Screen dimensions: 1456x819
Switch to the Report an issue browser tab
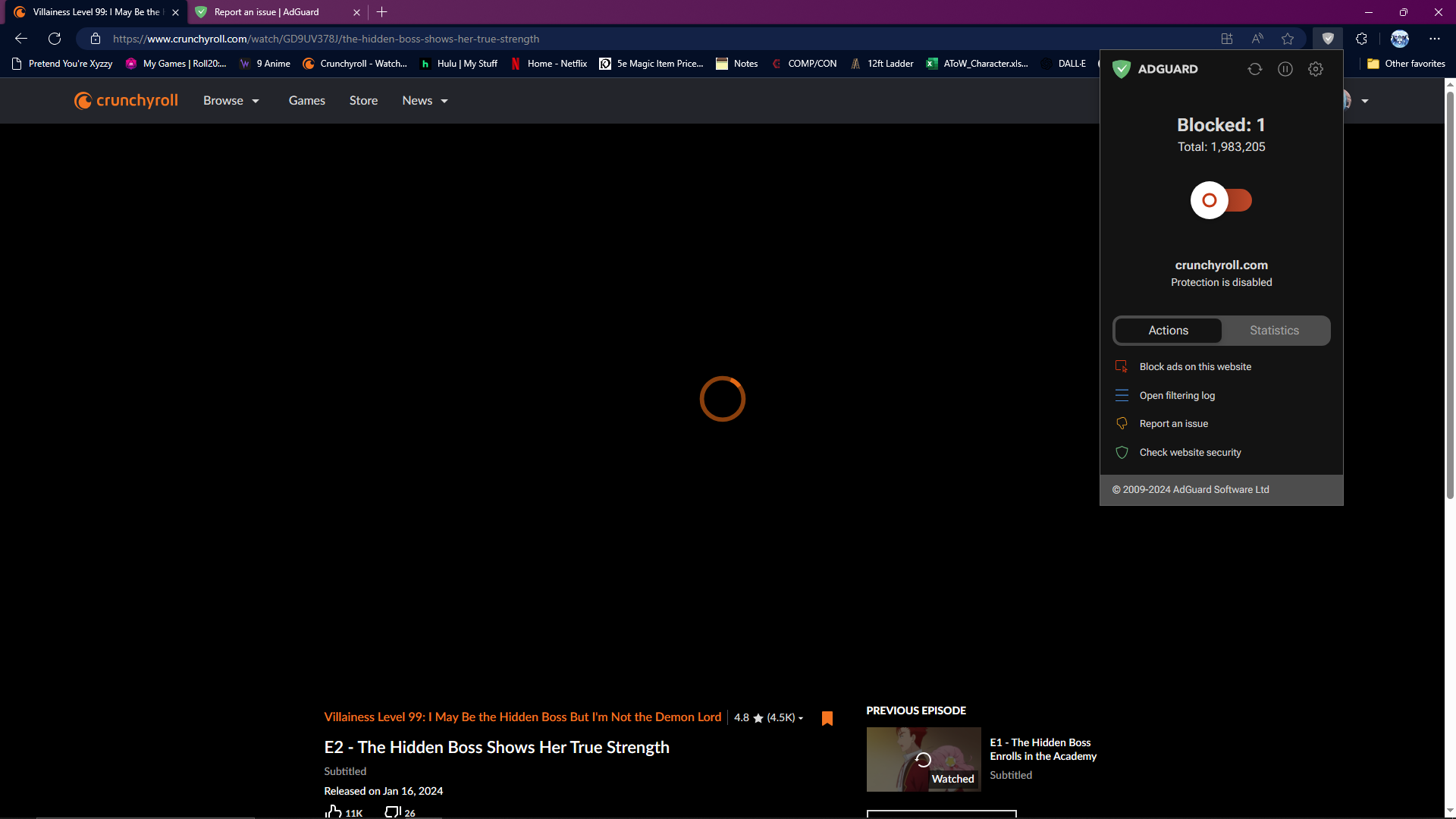coord(267,12)
